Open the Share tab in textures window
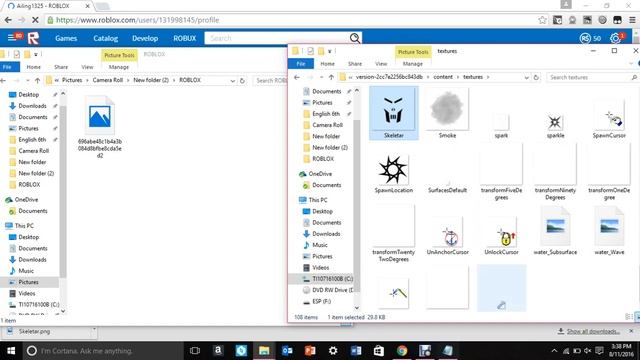Image resolution: width=640 pixels, height=360 pixels. 355,64
